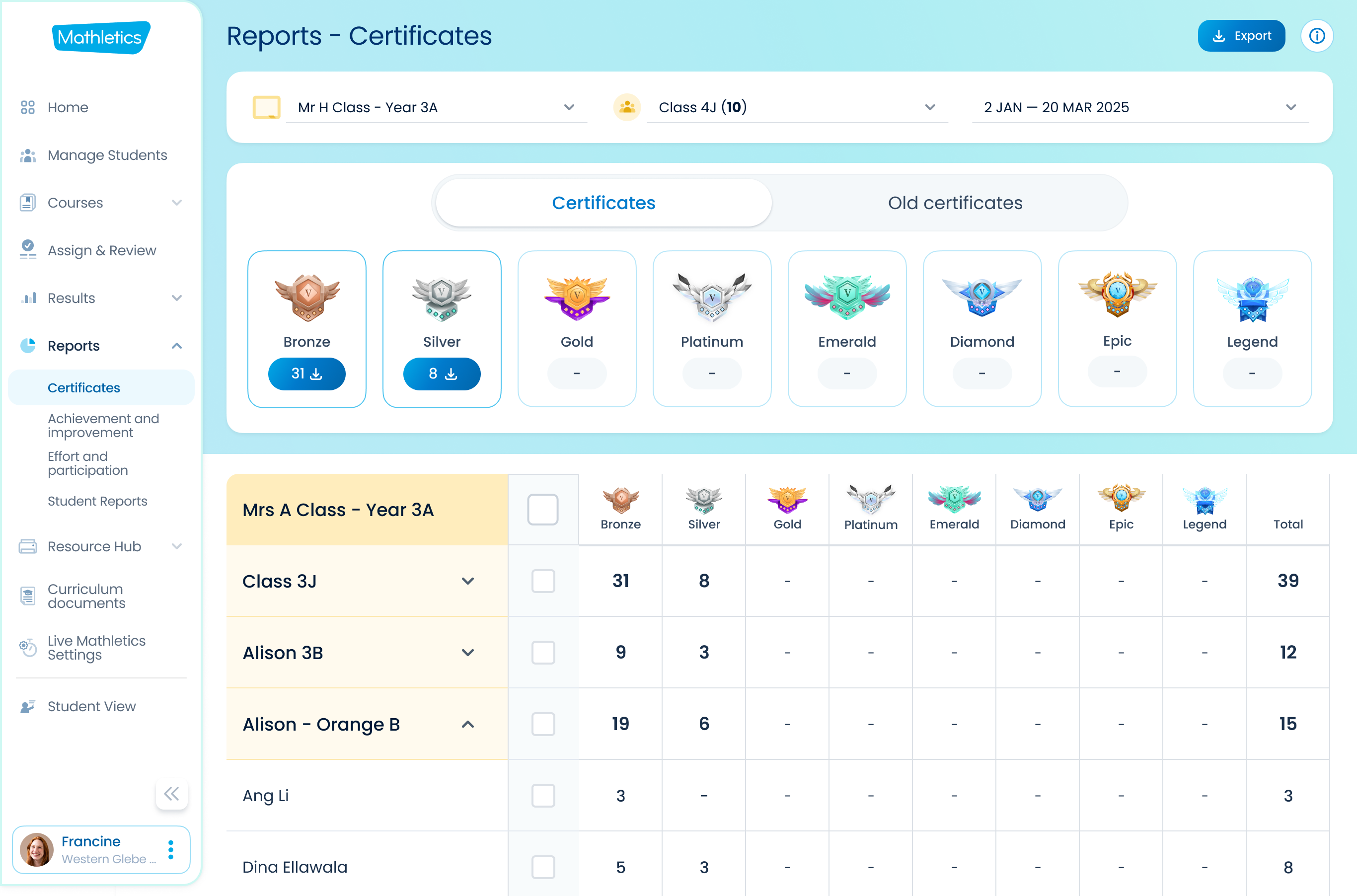This screenshot has width=1357, height=896.
Task: Tick the Class 3J row checkbox
Action: pyautogui.click(x=543, y=581)
